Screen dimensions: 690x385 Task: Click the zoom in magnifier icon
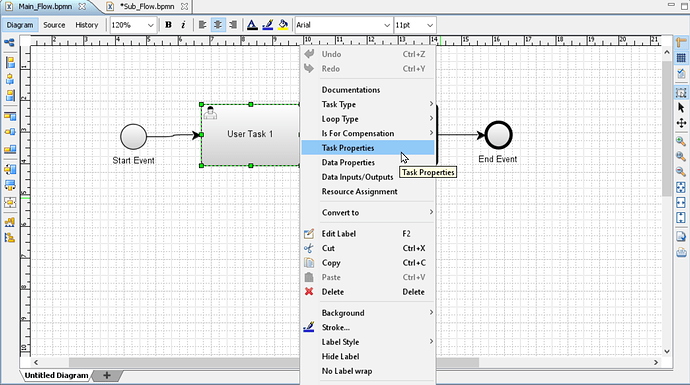click(x=681, y=141)
